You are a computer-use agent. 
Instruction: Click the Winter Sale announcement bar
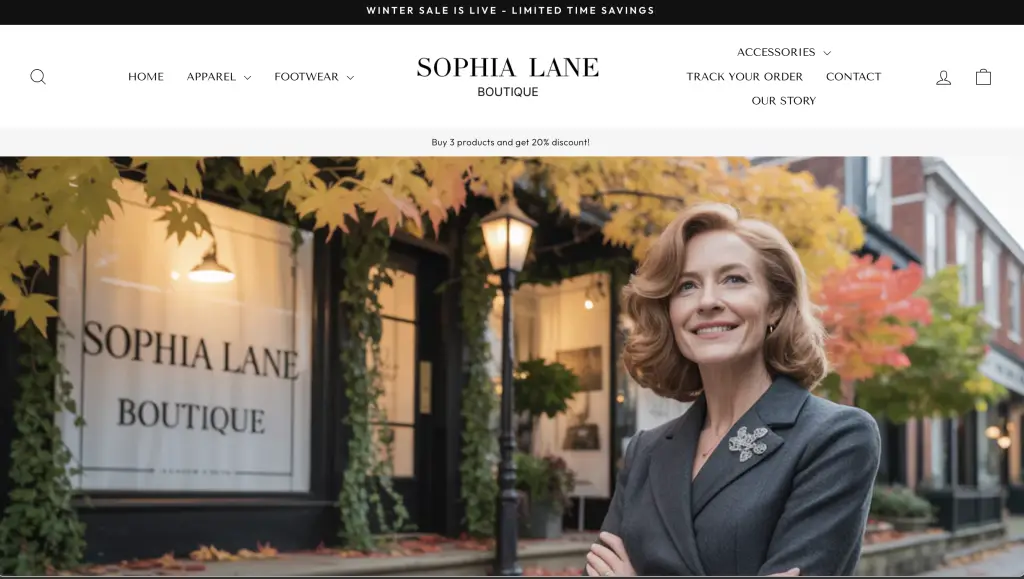pos(511,10)
